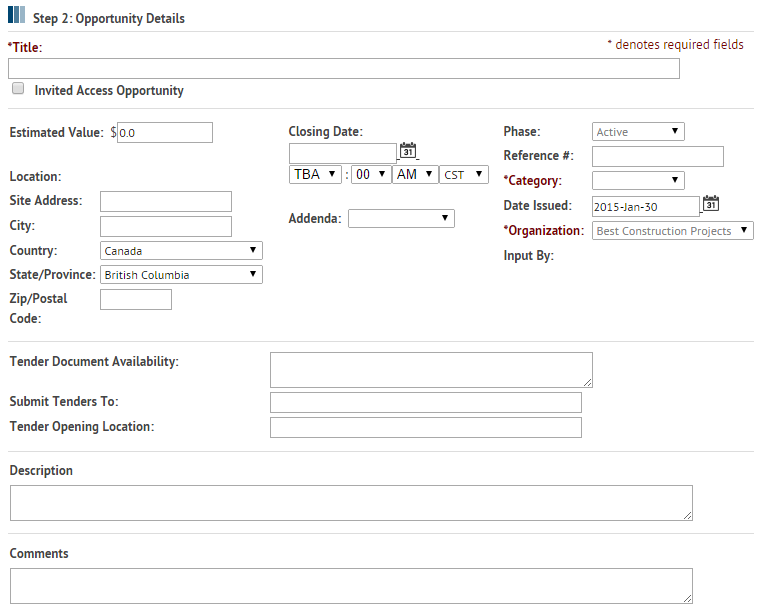Image resolution: width=761 pixels, height=615 pixels.
Task: Open the State/Province dropdown
Action: point(181,274)
